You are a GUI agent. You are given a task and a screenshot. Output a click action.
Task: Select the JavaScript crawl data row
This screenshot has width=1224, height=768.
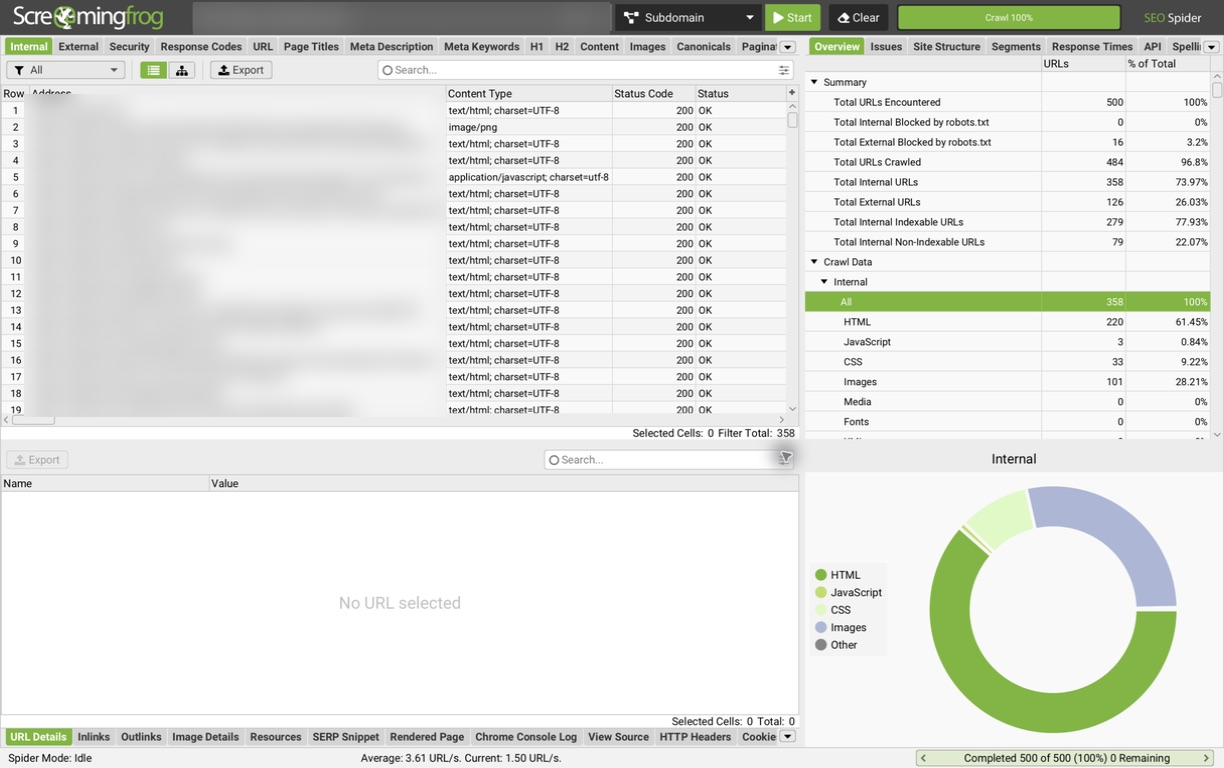pos(1007,342)
